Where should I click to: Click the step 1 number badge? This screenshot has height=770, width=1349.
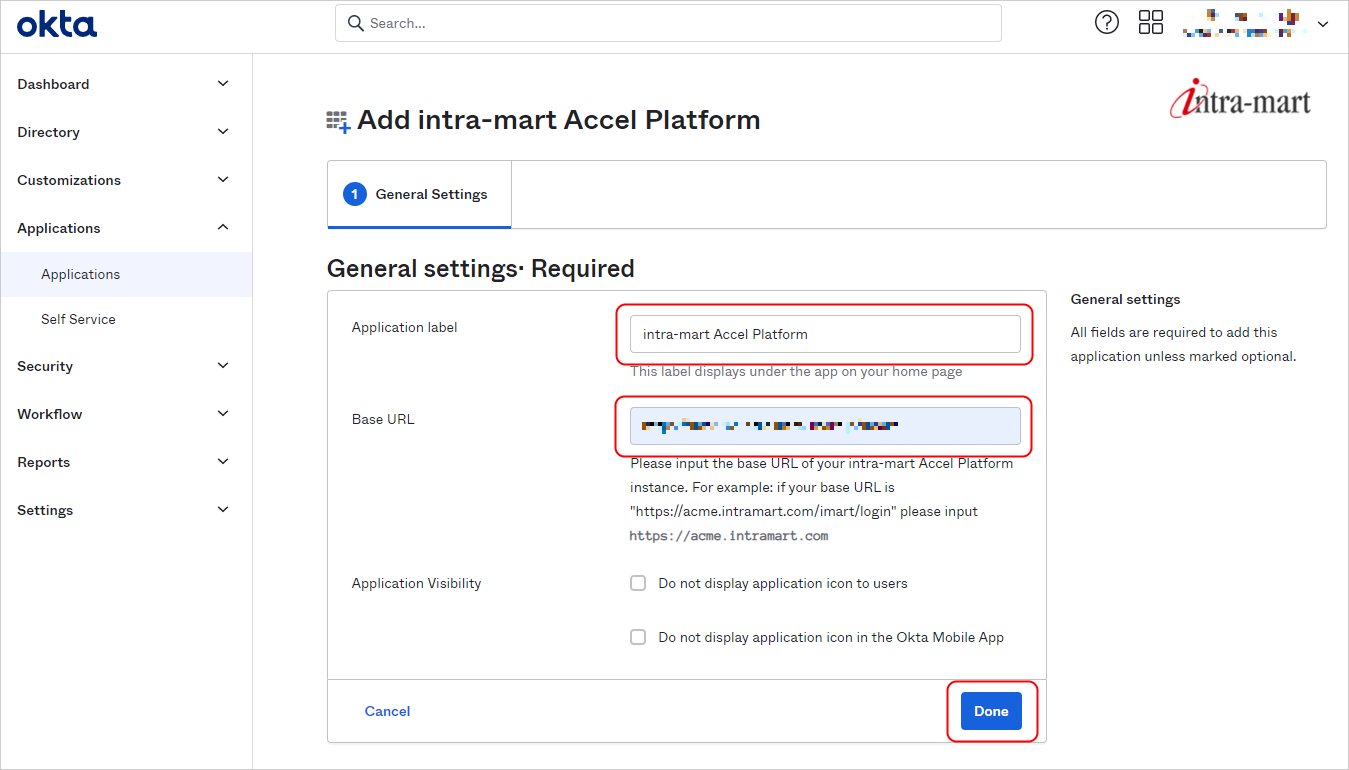click(x=354, y=194)
